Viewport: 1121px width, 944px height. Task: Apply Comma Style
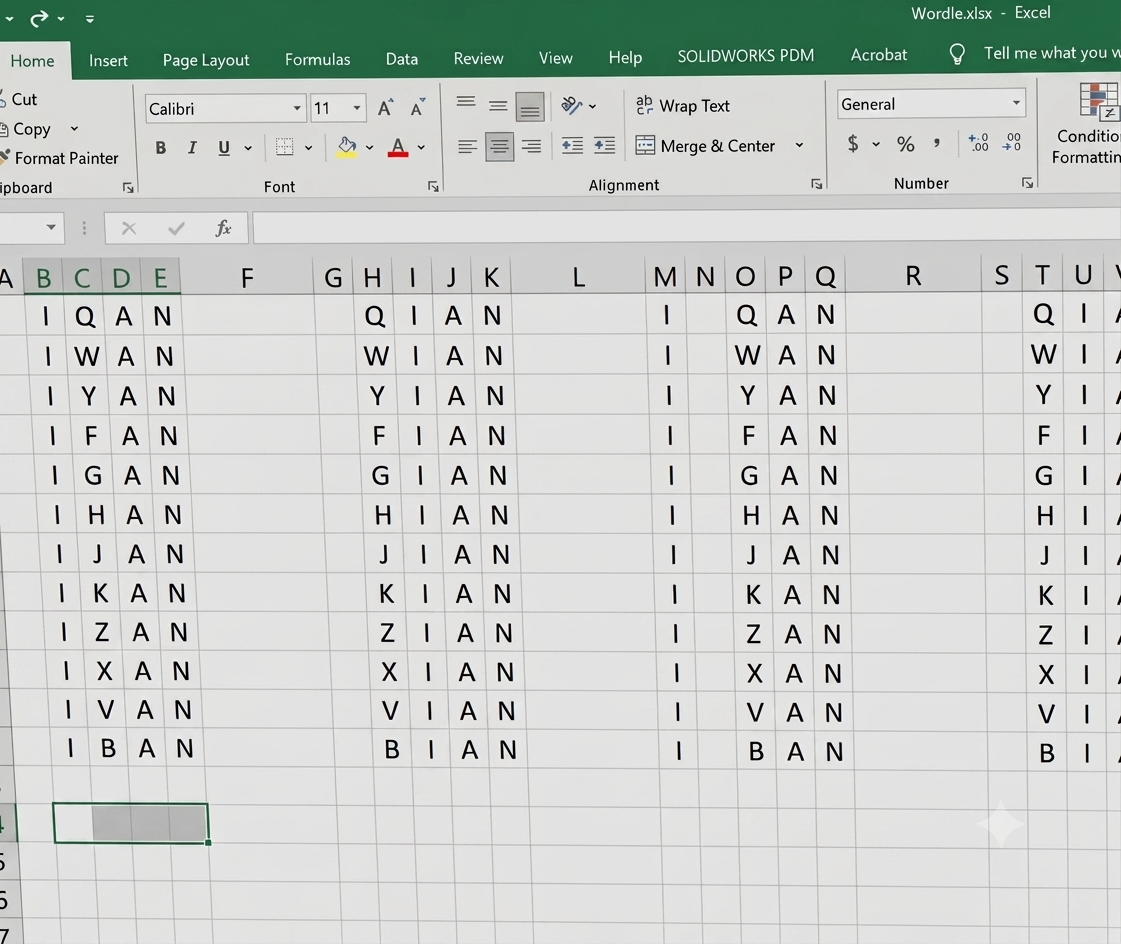tap(937, 144)
